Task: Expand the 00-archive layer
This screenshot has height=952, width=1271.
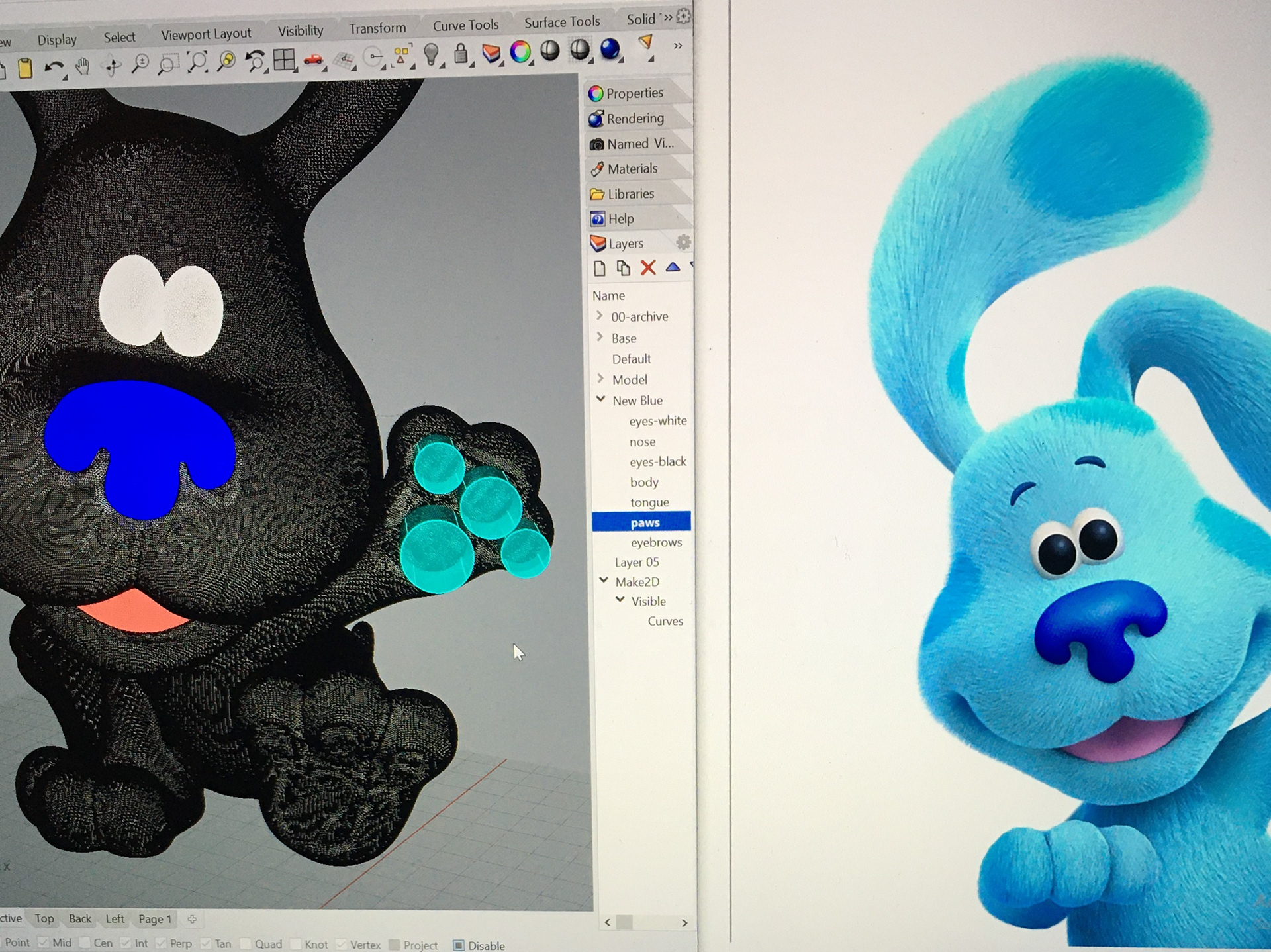Action: tap(600, 316)
